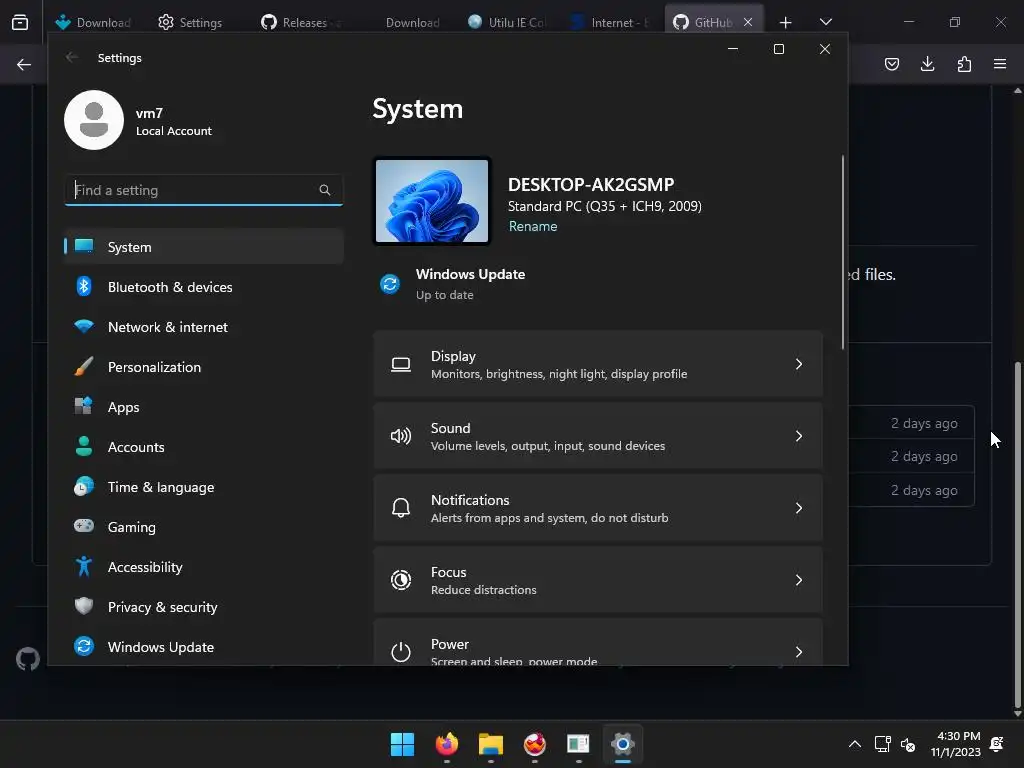
Task: Switch to the Releases browser tab
Action: click(302, 22)
